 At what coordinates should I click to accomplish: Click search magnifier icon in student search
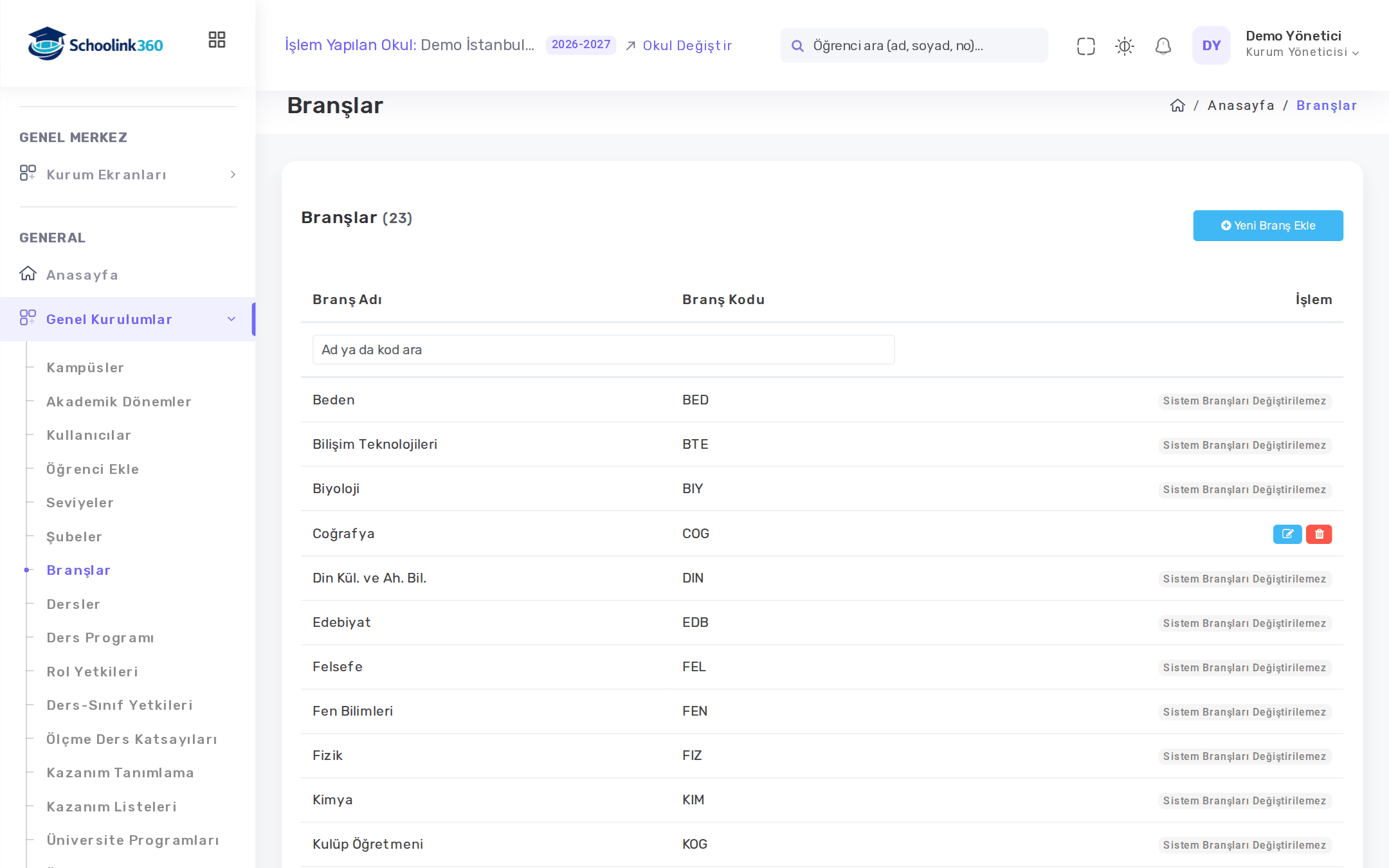[x=797, y=46]
